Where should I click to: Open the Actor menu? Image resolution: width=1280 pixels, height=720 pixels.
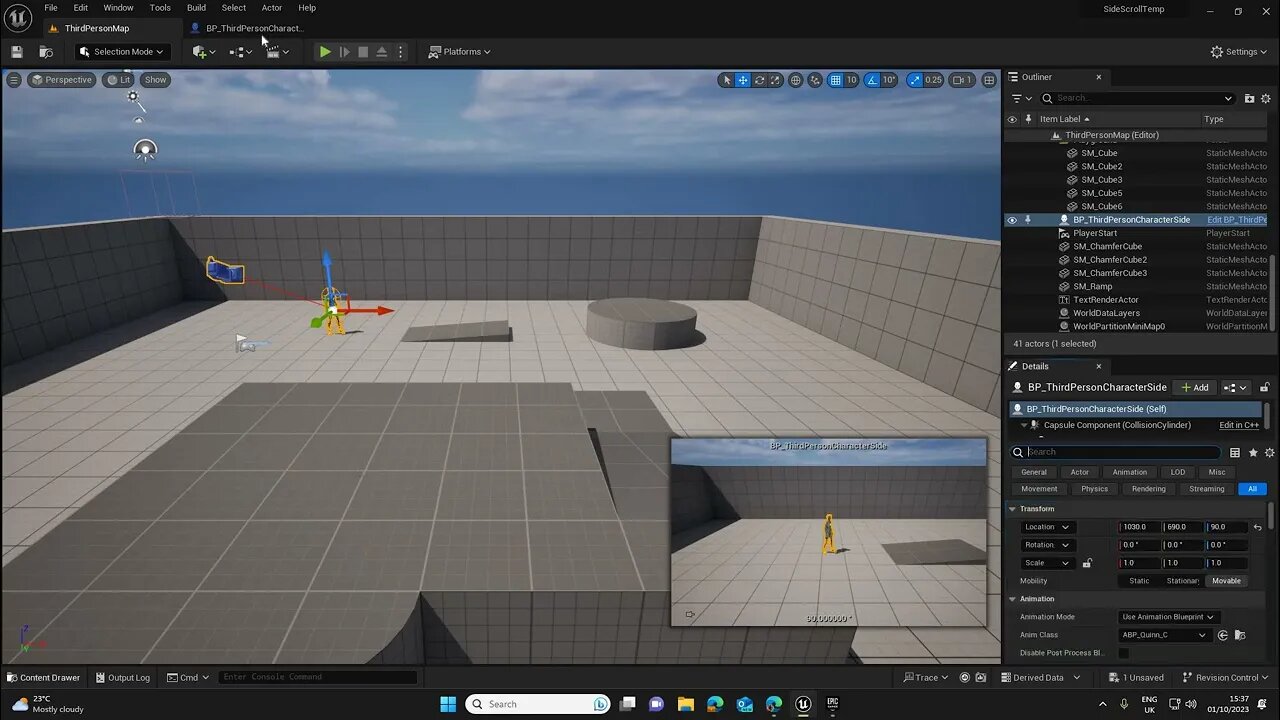tap(272, 7)
